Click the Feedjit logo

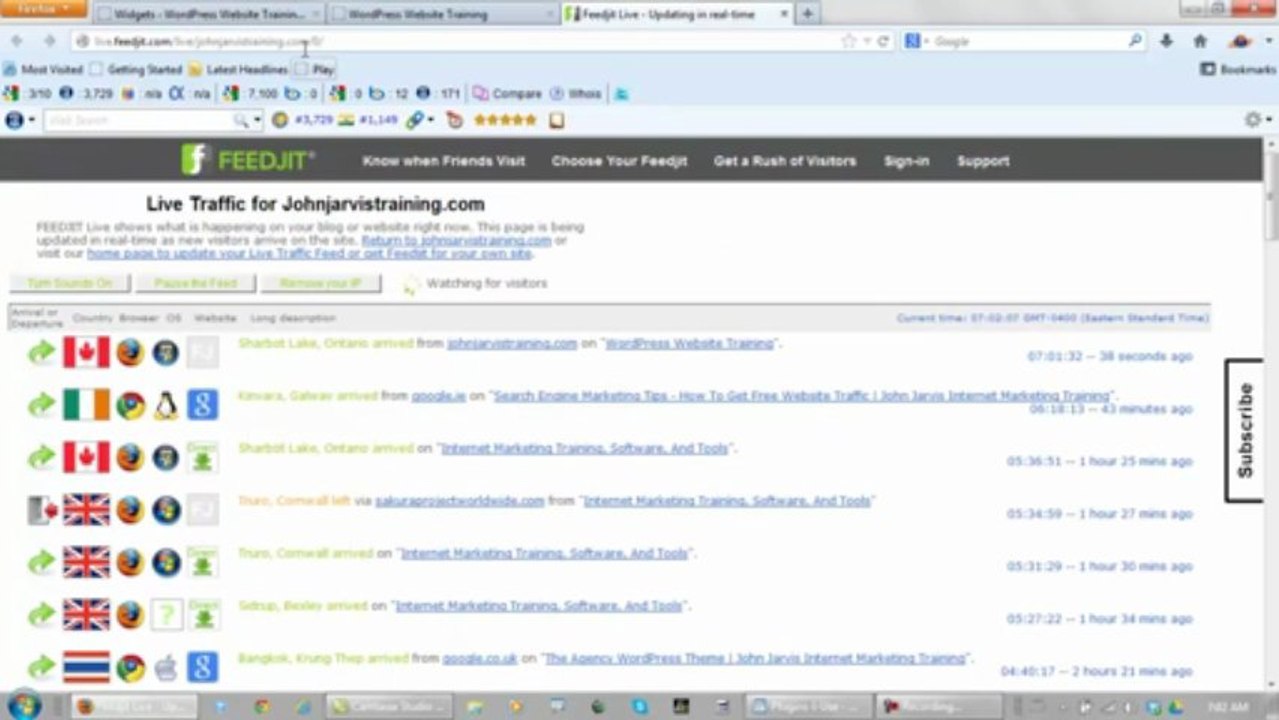247,160
